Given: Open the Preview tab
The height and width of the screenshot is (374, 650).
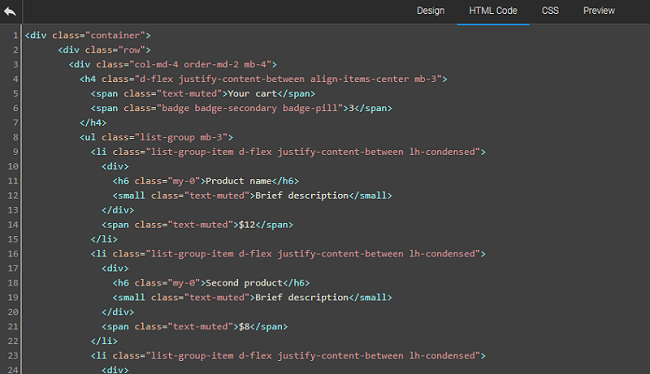Looking at the screenshot, I should [599, 11].
